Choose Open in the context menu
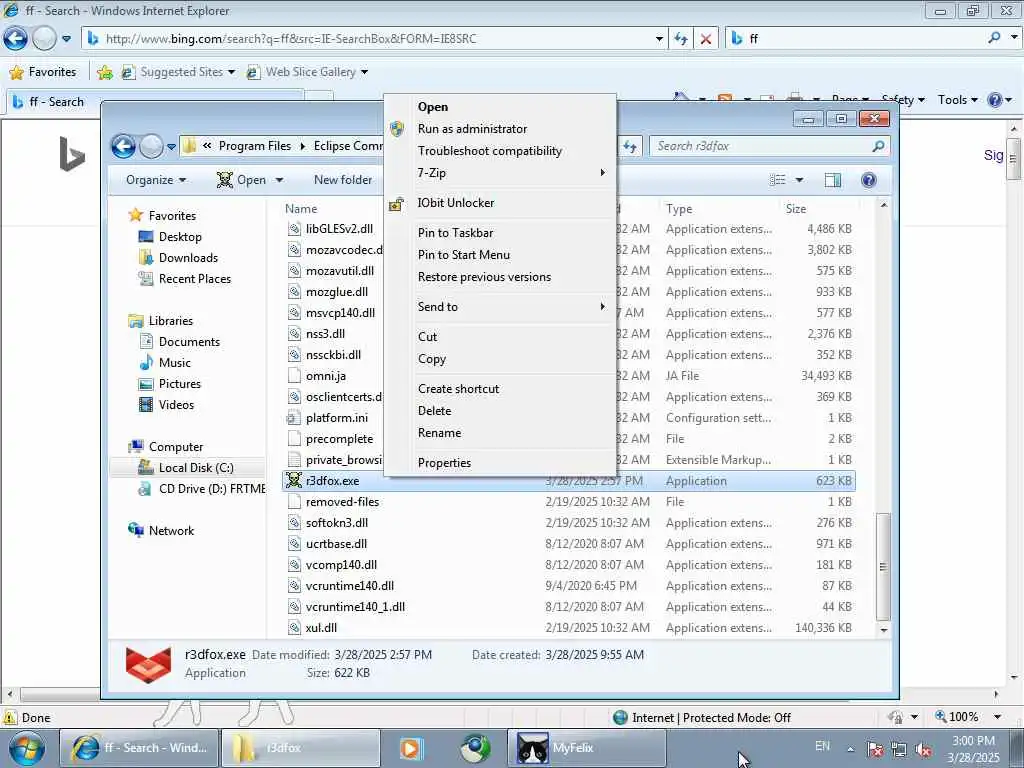This screenshot has width=1024, height=768. [432, 106]
